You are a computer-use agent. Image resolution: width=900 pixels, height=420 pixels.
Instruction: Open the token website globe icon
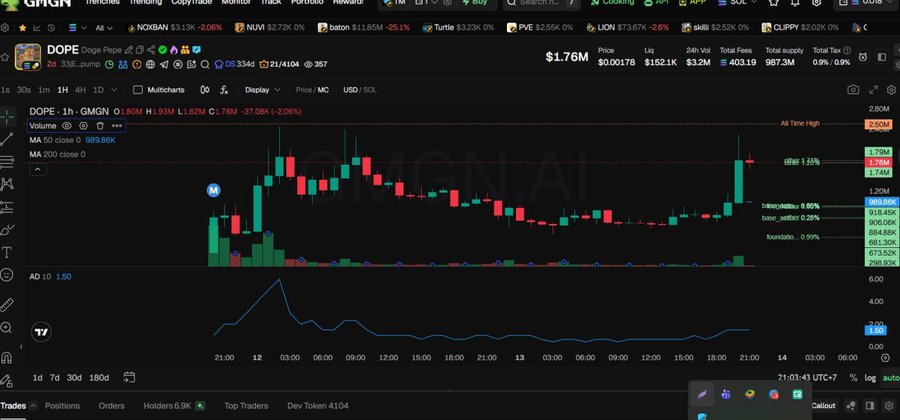tap(150, 64)
